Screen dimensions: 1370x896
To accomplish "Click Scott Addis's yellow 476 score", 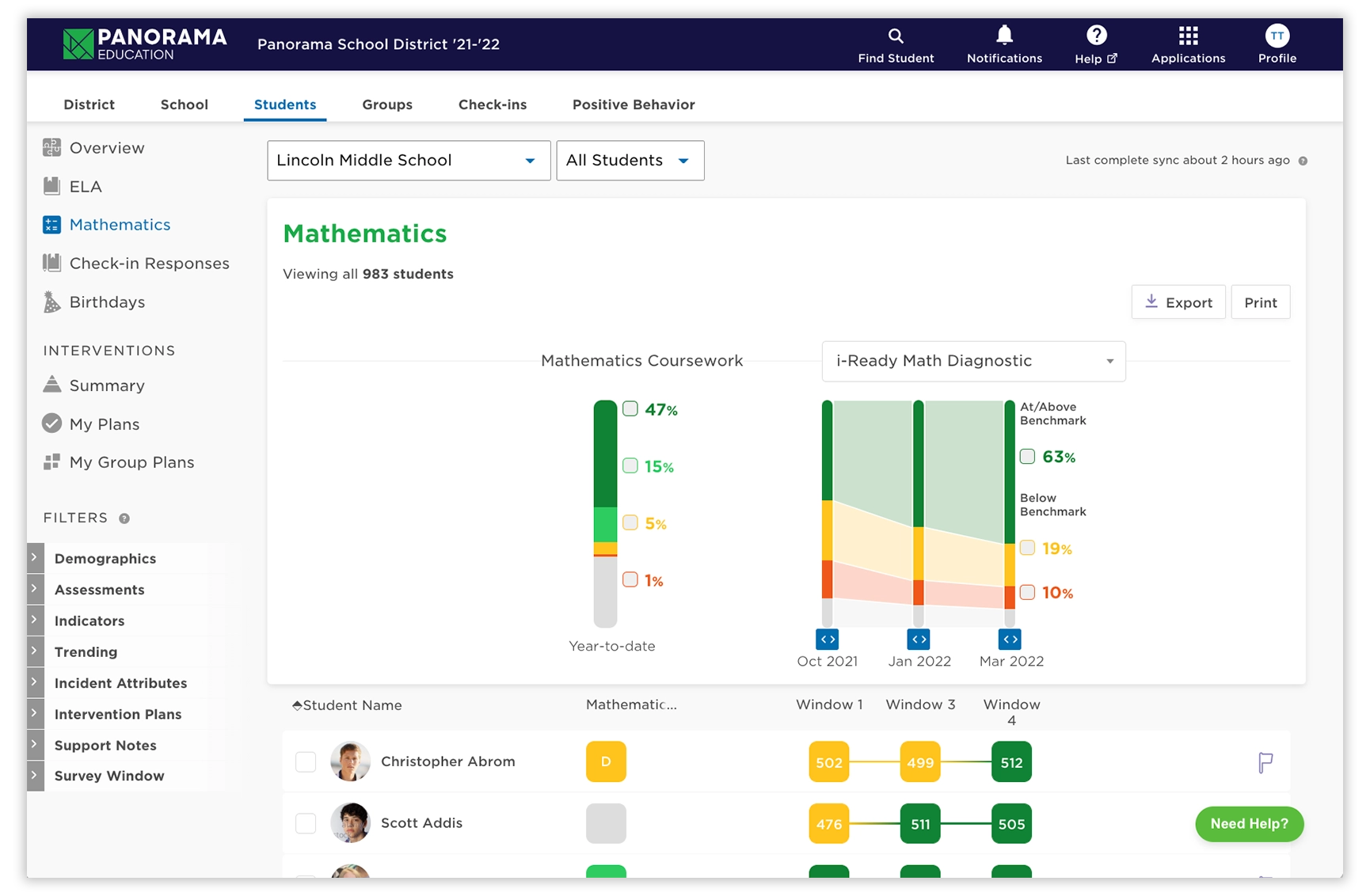I will coord(828,823).
